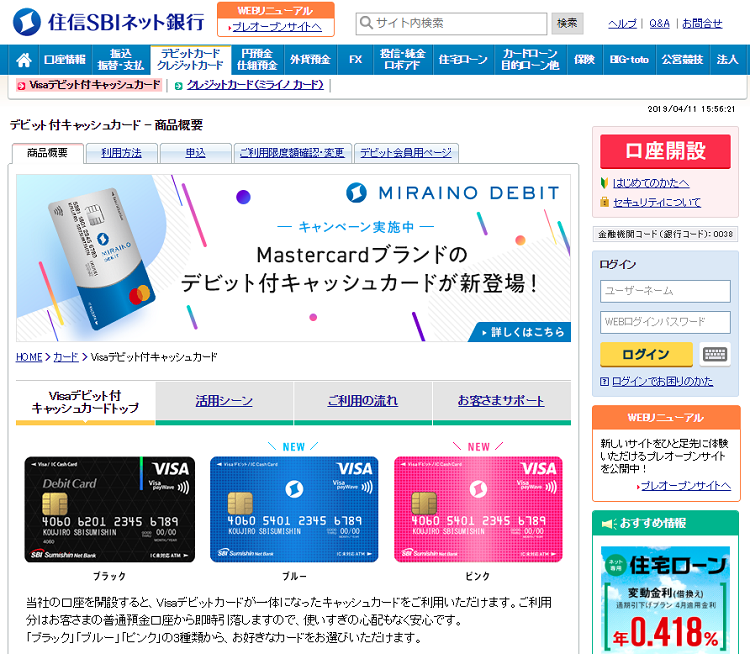Follow プレオープンサイトへ link in header
The image size is (750, 654).
point(277,27)
